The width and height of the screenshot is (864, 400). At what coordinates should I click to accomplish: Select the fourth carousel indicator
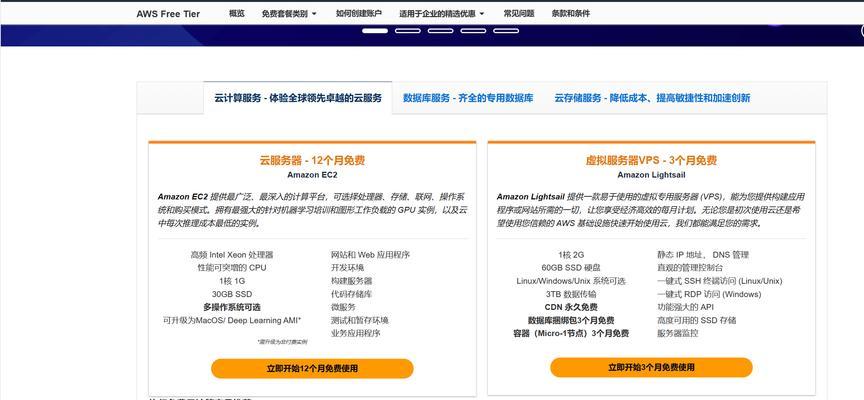[473, 31]
